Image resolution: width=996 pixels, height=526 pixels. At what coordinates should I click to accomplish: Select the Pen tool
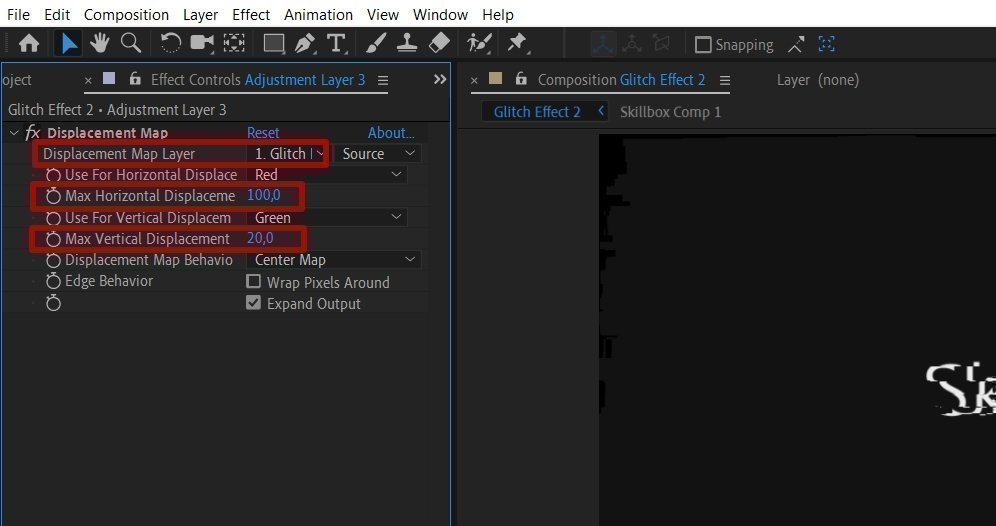pos(306,44)
